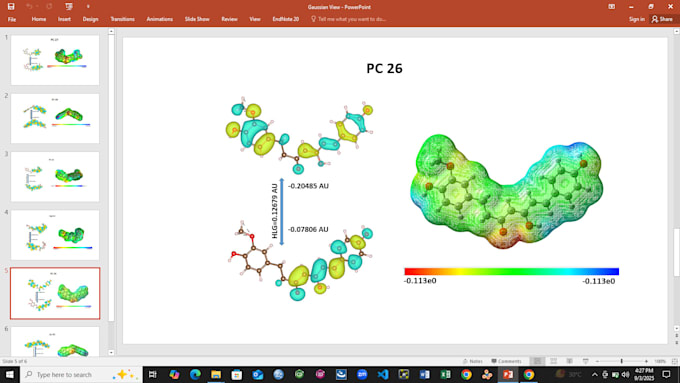Select the HLG=0.12679 AU vertical label
This screenshot has height=383, width=680.
point(275,211)
